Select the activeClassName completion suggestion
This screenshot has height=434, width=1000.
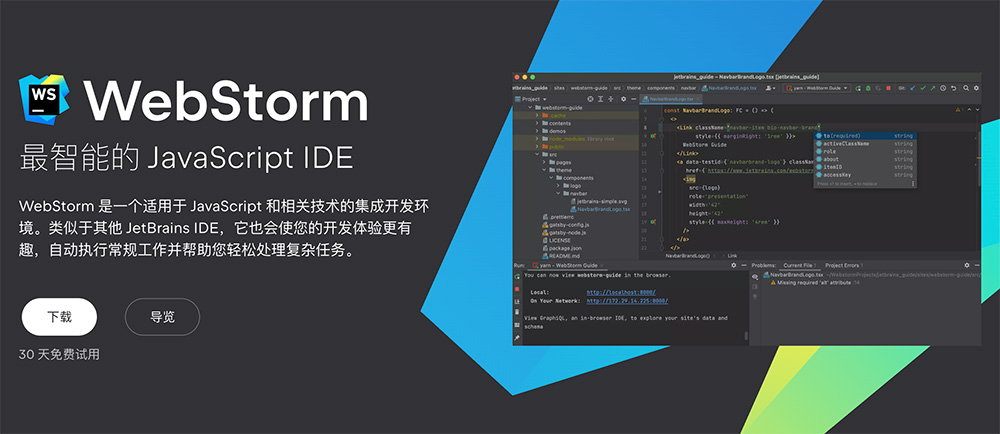point(865,143)
